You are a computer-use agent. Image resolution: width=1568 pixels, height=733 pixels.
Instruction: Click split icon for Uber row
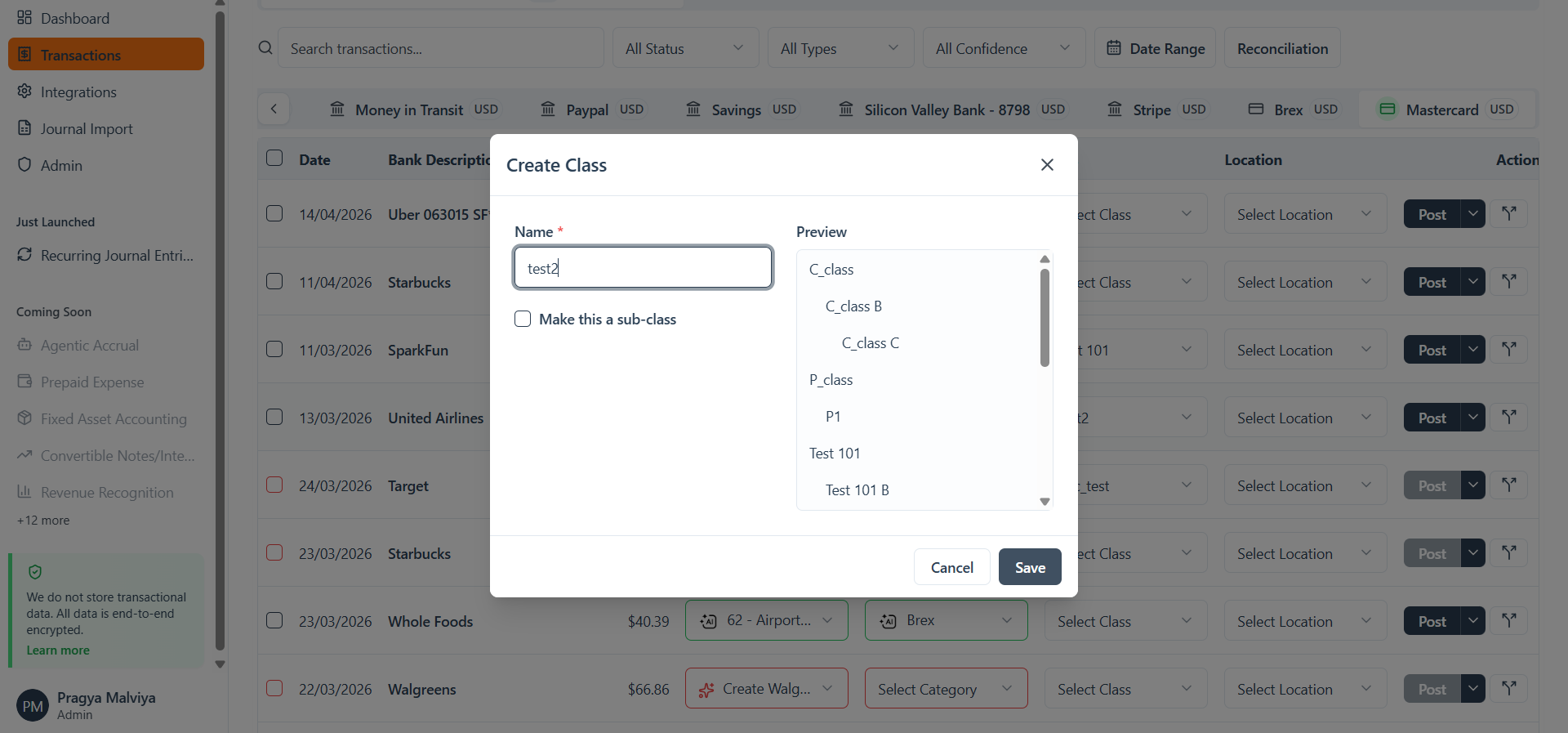1509,213
